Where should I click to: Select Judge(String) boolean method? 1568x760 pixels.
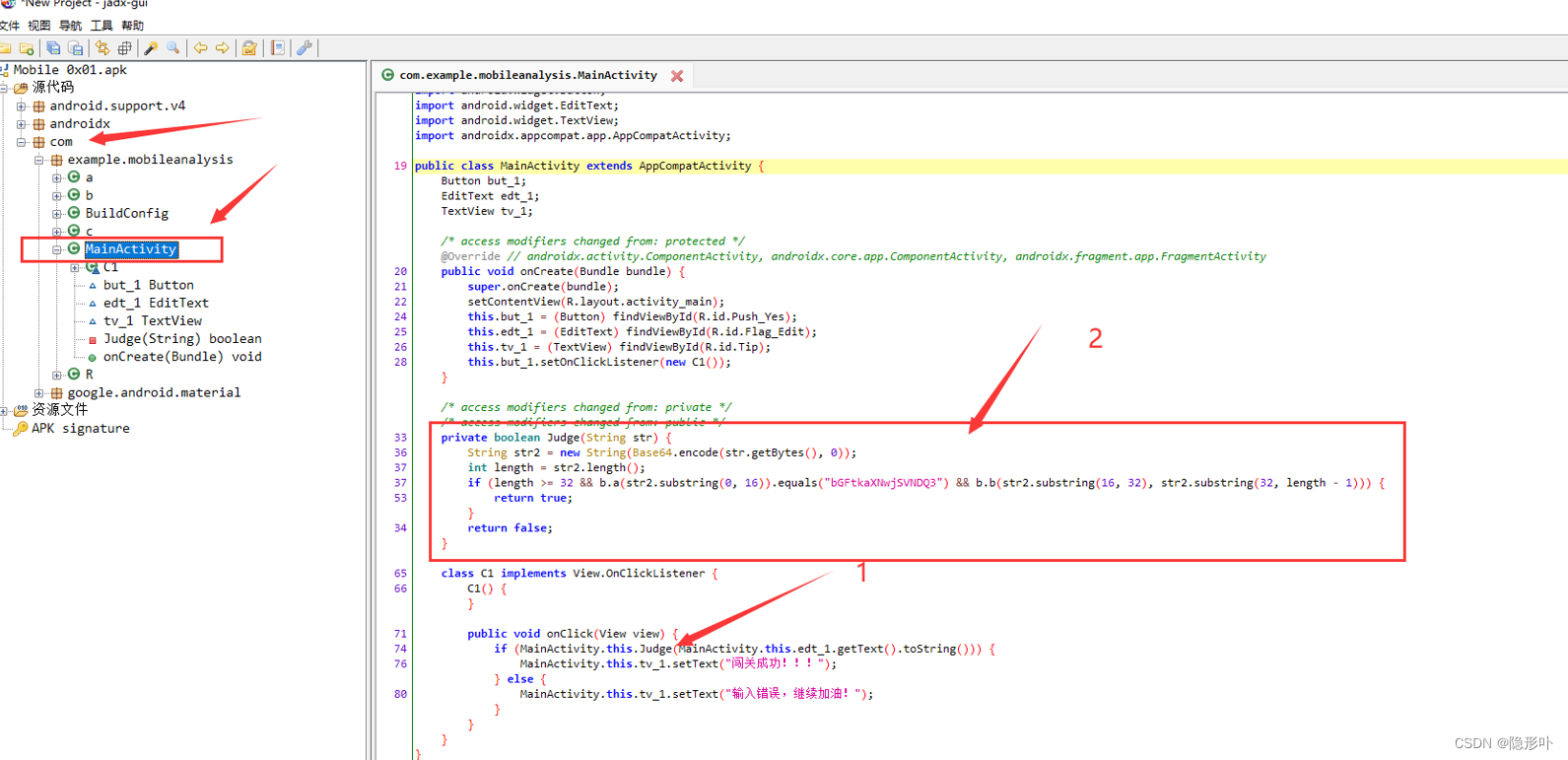[x=182, y=339]
